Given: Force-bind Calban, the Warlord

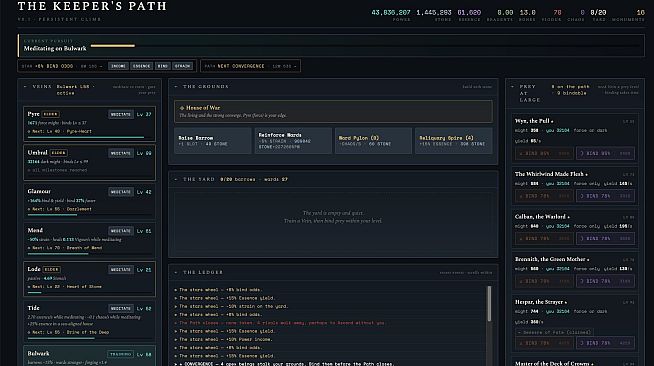Looking at the screenshot, I should [x=544, y=238].
